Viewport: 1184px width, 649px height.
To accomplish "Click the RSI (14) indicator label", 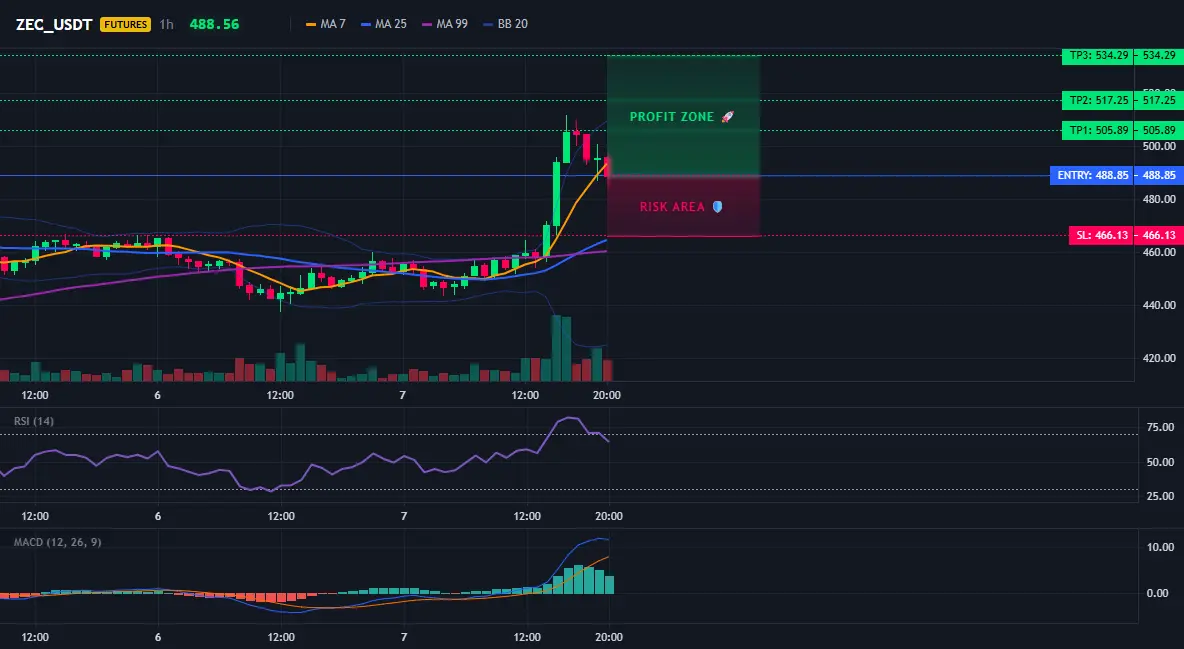I will pyautogui.click(x=34, y=421).
